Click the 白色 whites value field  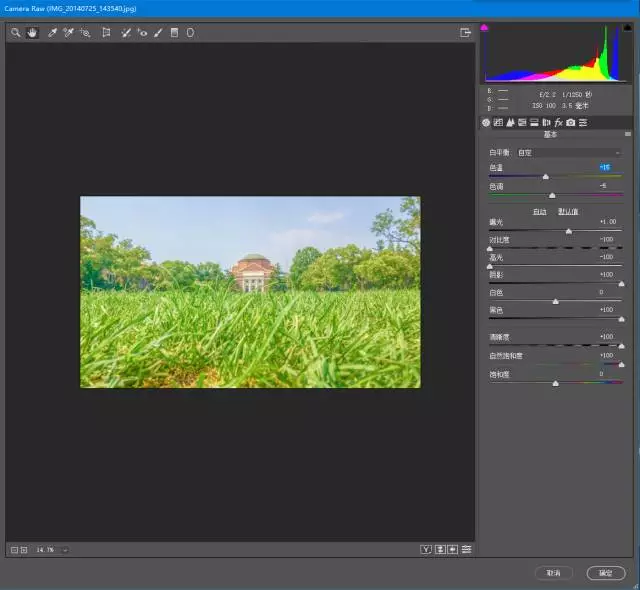point(601,292)
